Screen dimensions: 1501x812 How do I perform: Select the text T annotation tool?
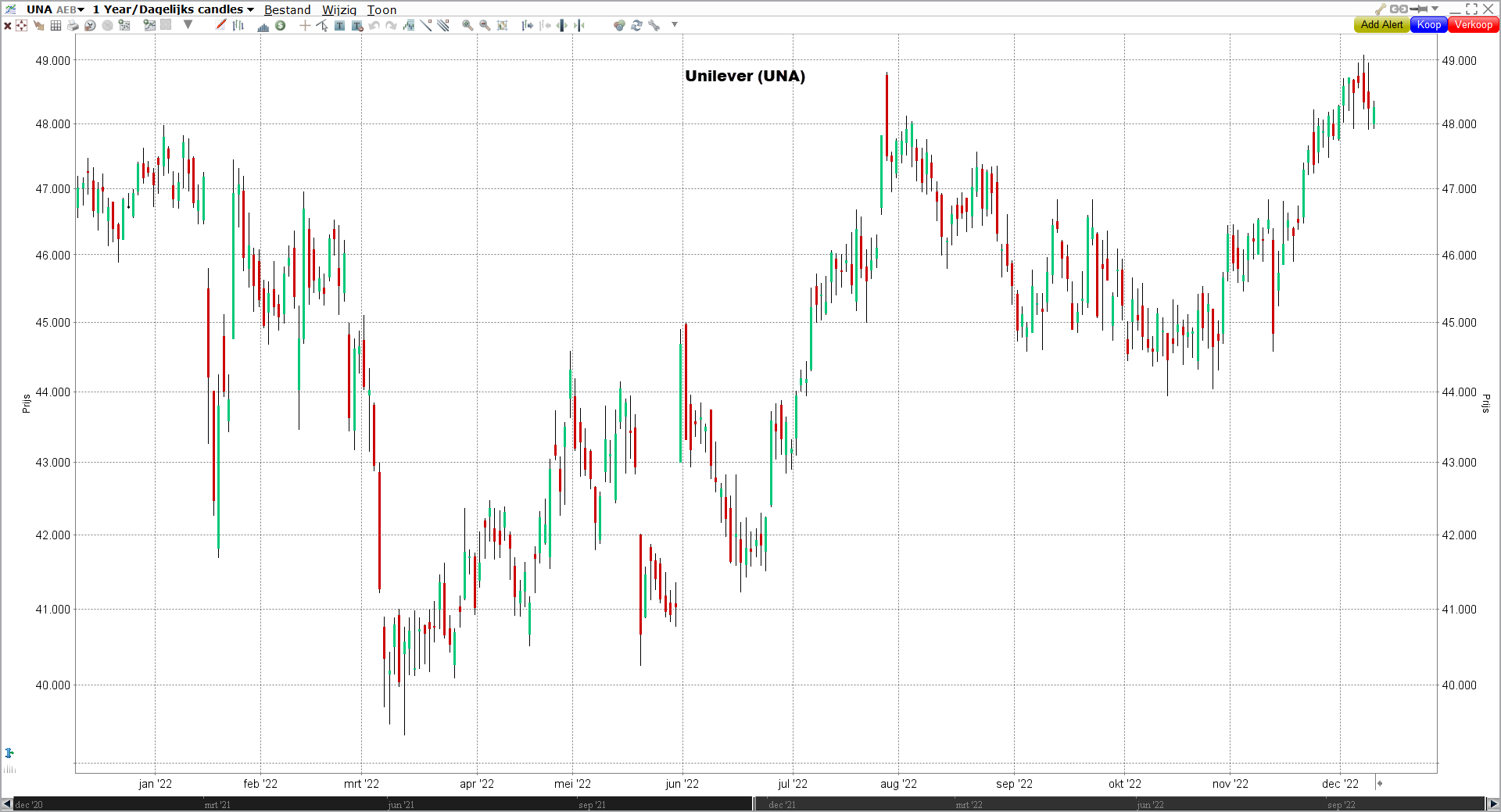coord(339,25)
